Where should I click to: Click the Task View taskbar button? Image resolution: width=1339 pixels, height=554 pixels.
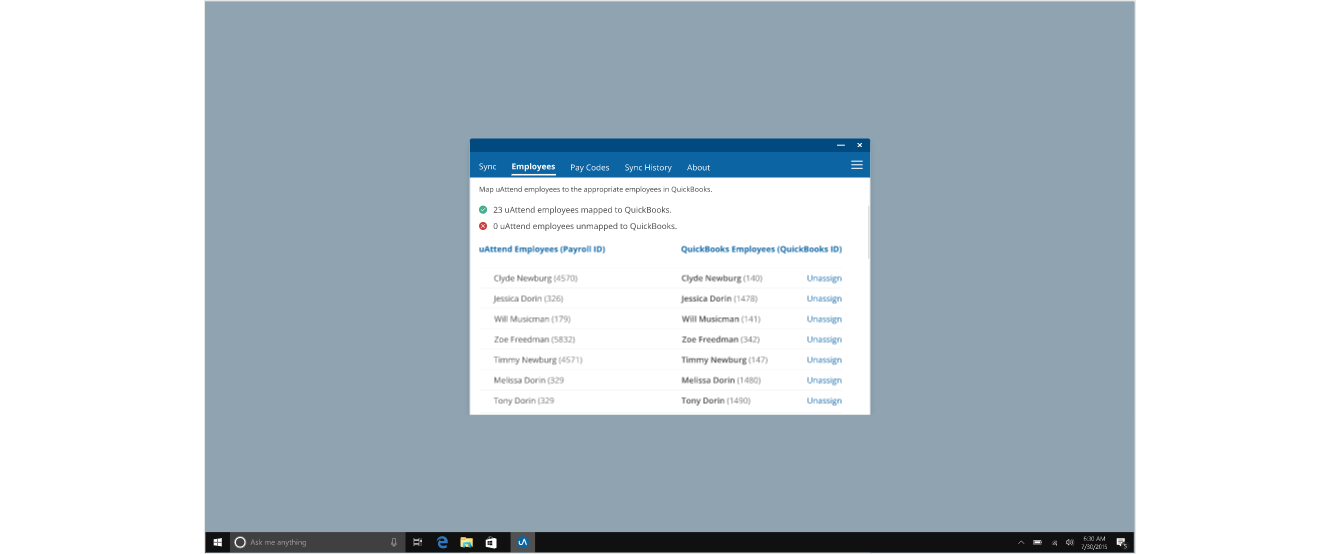coord(417,542)
